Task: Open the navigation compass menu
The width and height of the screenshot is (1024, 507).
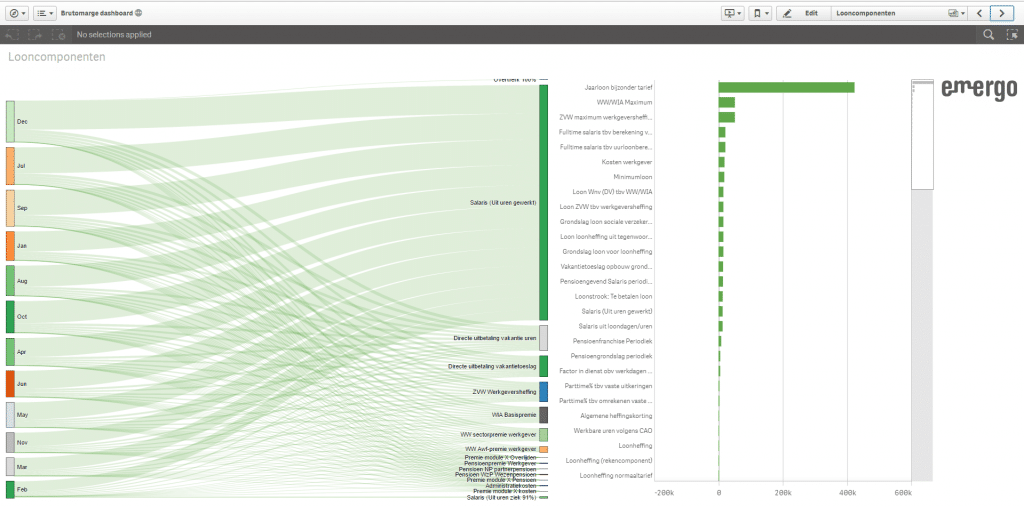Action: (17, 13)
